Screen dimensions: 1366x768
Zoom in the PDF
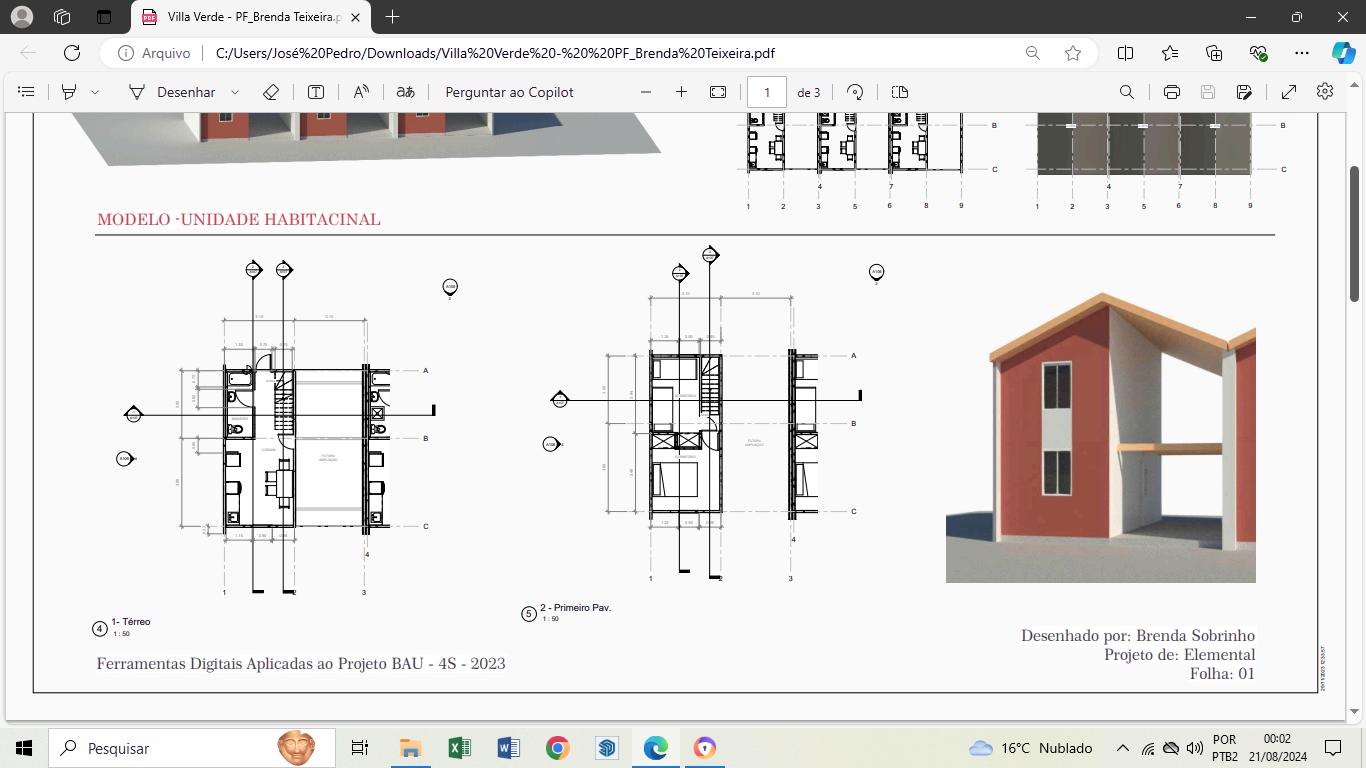point(681,92)
